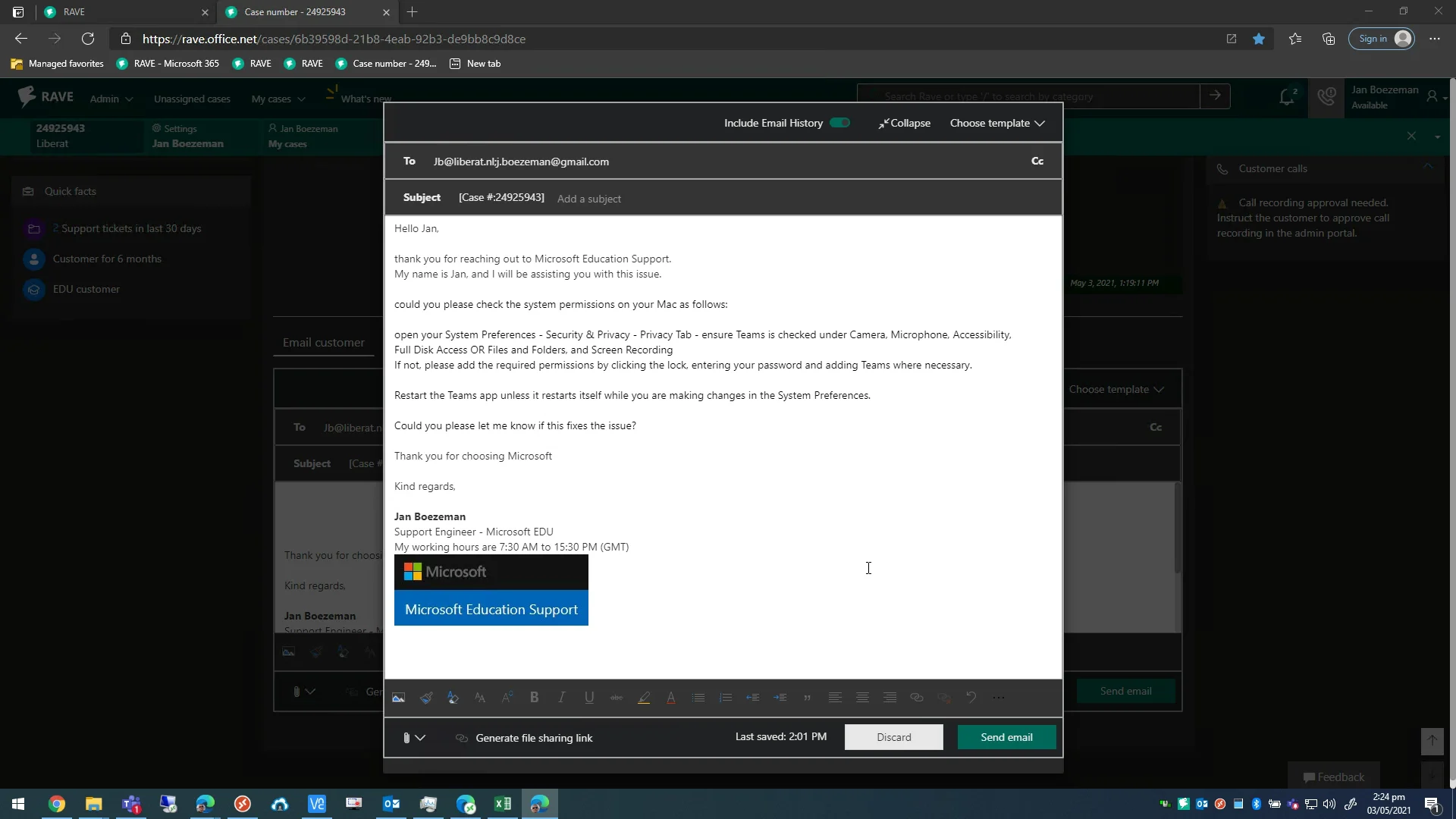The image size is (1456, 819).
Task: Open the Choose template dropdown
Action: 997,123
